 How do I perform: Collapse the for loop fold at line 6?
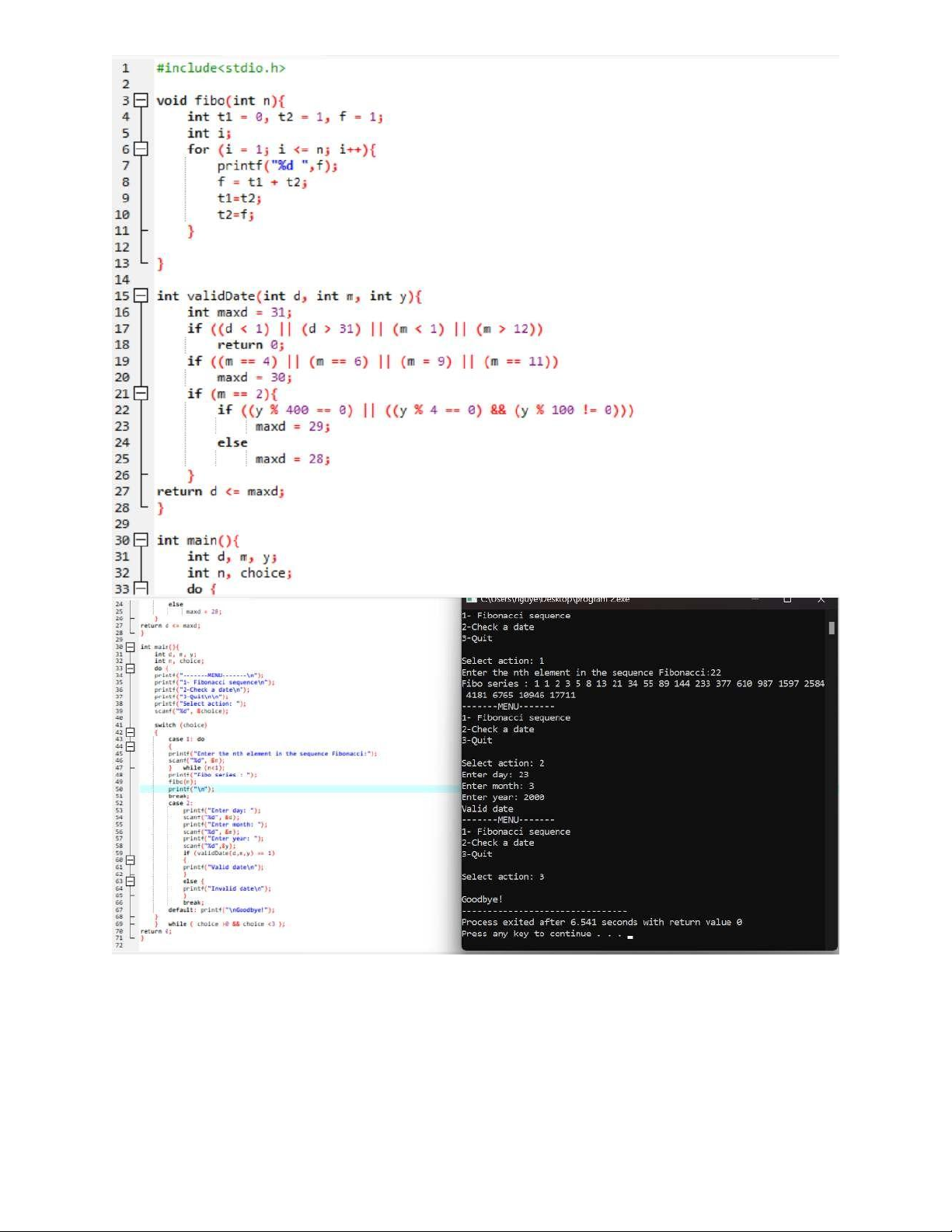click(x=141, y=149)
